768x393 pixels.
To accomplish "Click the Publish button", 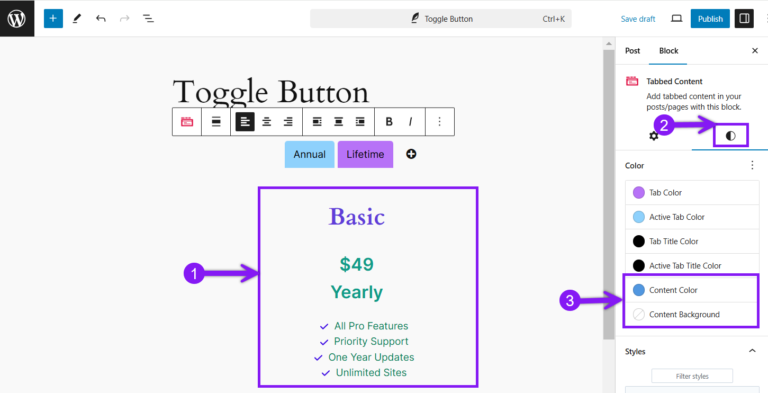I will click(x=710, y=19).
